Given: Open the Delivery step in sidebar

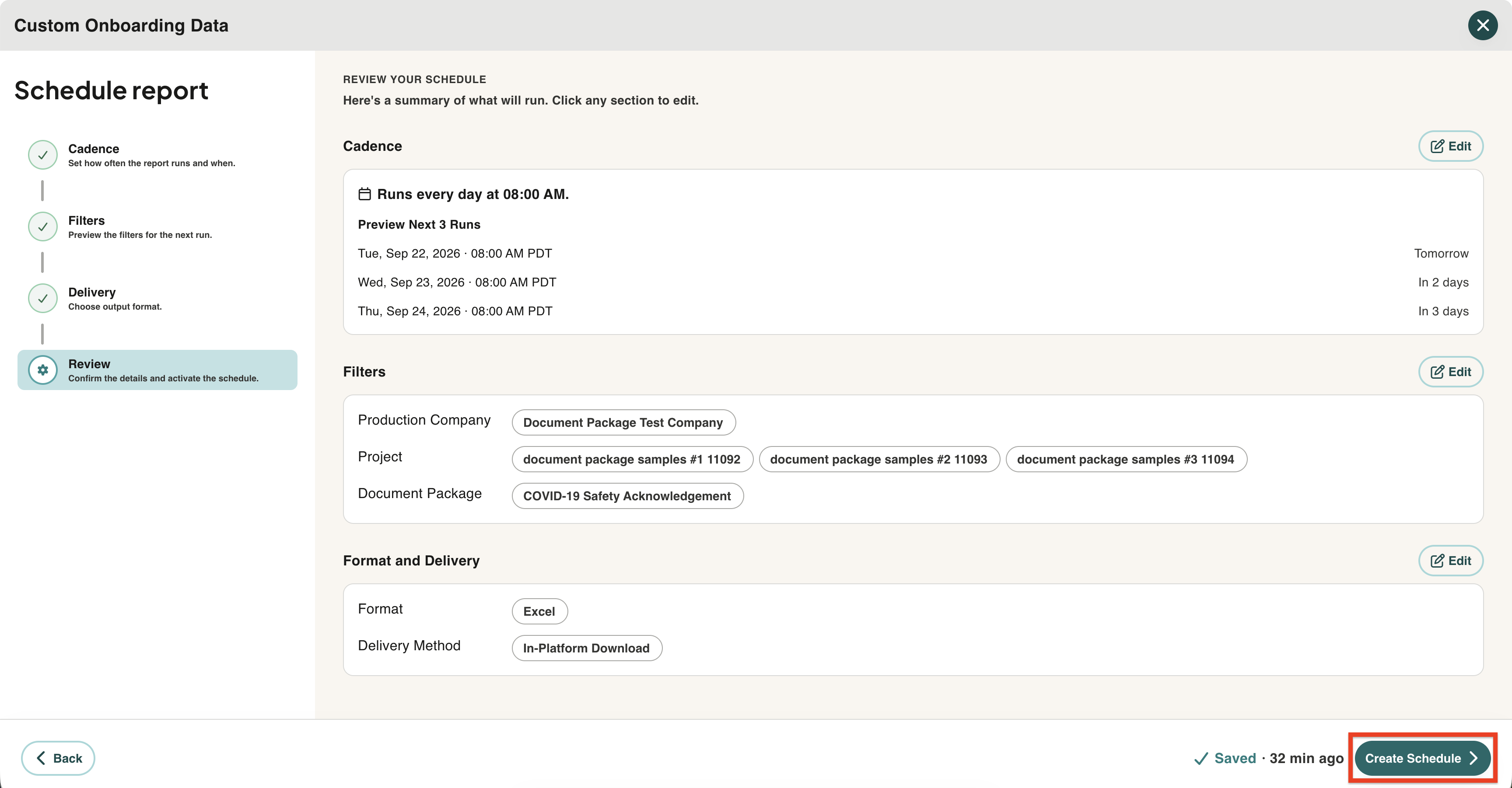Looking at the screenshot, I should pyautogui.click(x=157, y=298).
